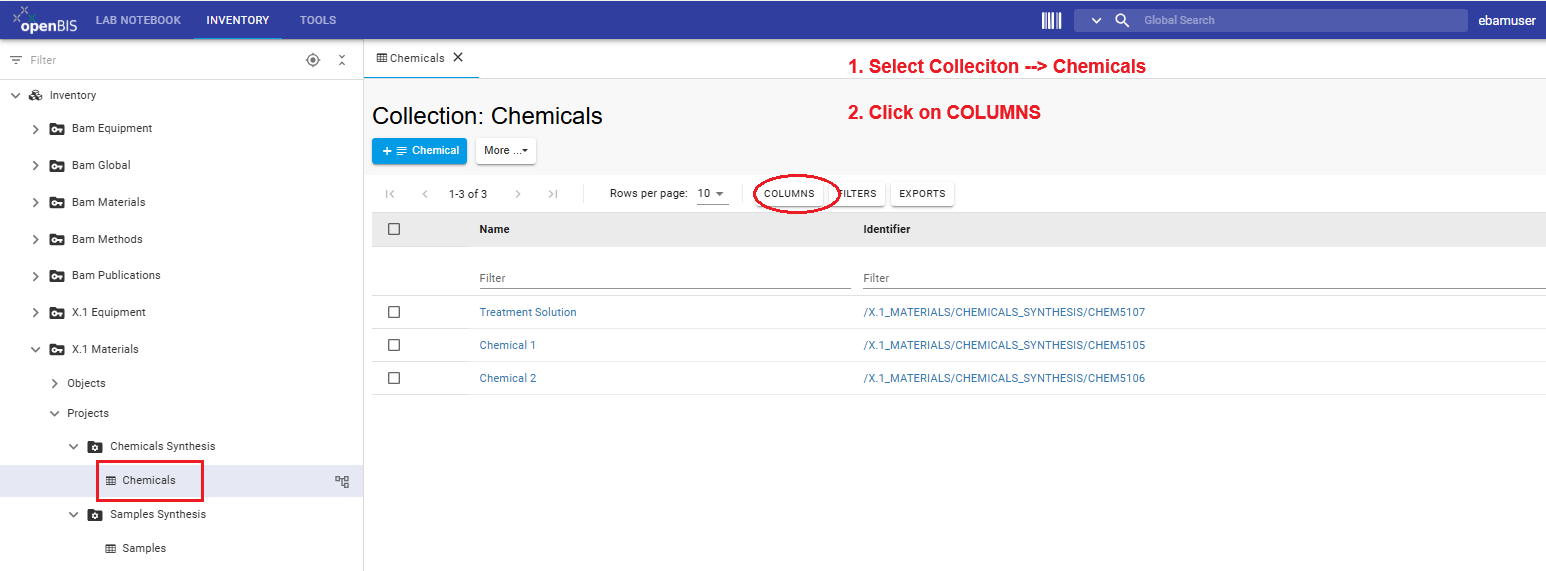Click the COLUMNS button
Viewport: 1546px width, 571px height.
(789, 194)
